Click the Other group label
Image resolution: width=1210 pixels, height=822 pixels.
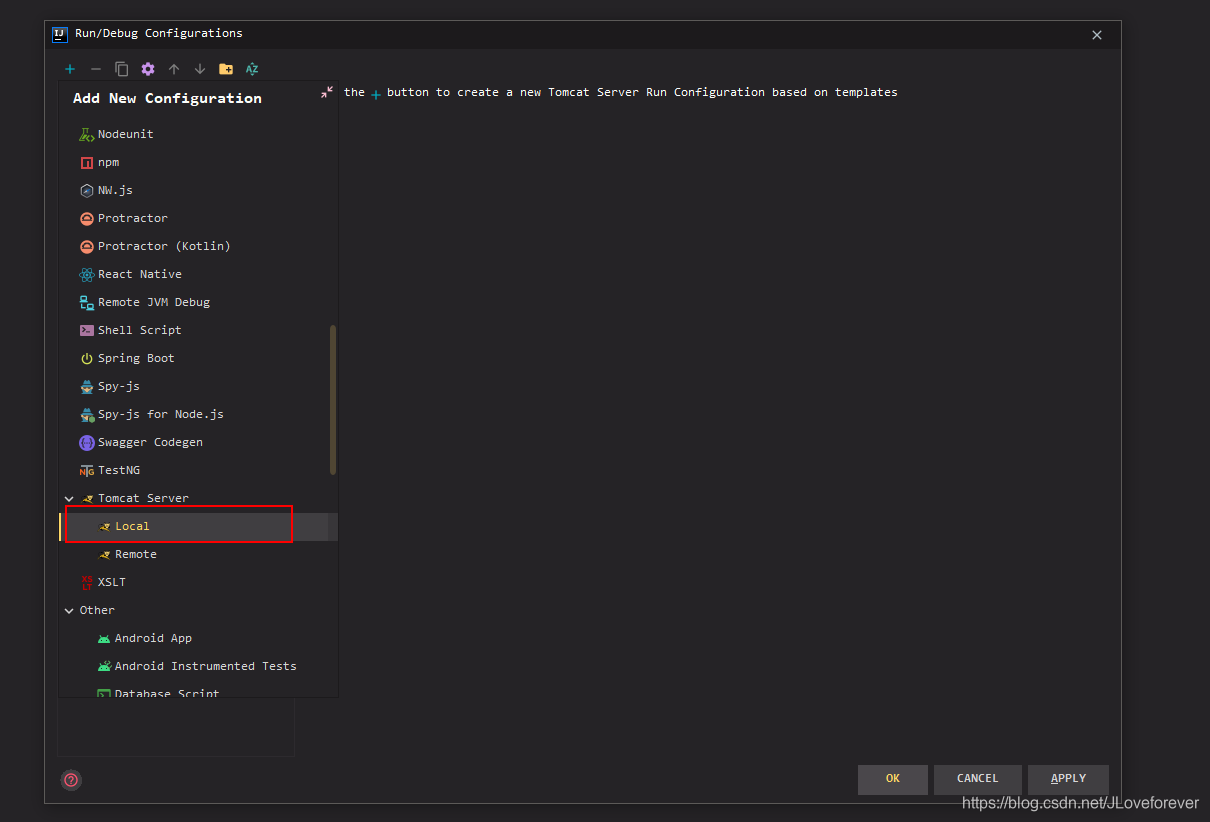click(x=97, y=610)
